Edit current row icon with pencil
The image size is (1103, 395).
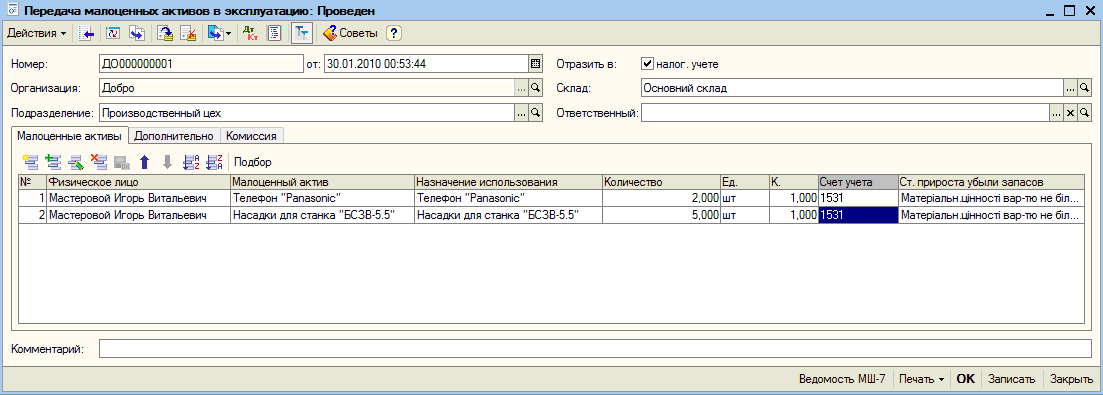click(76, 162)
